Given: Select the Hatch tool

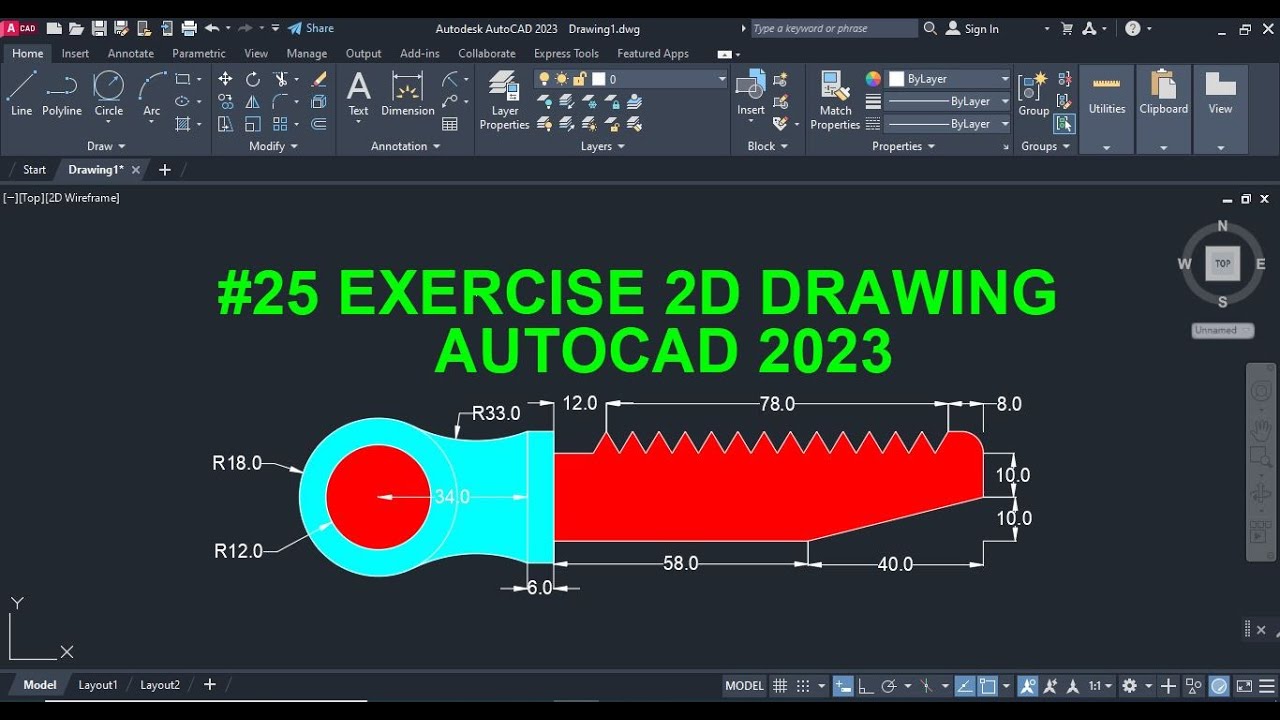Looking at the screenshot, I should pyautogui.click(x=183, y=124).
